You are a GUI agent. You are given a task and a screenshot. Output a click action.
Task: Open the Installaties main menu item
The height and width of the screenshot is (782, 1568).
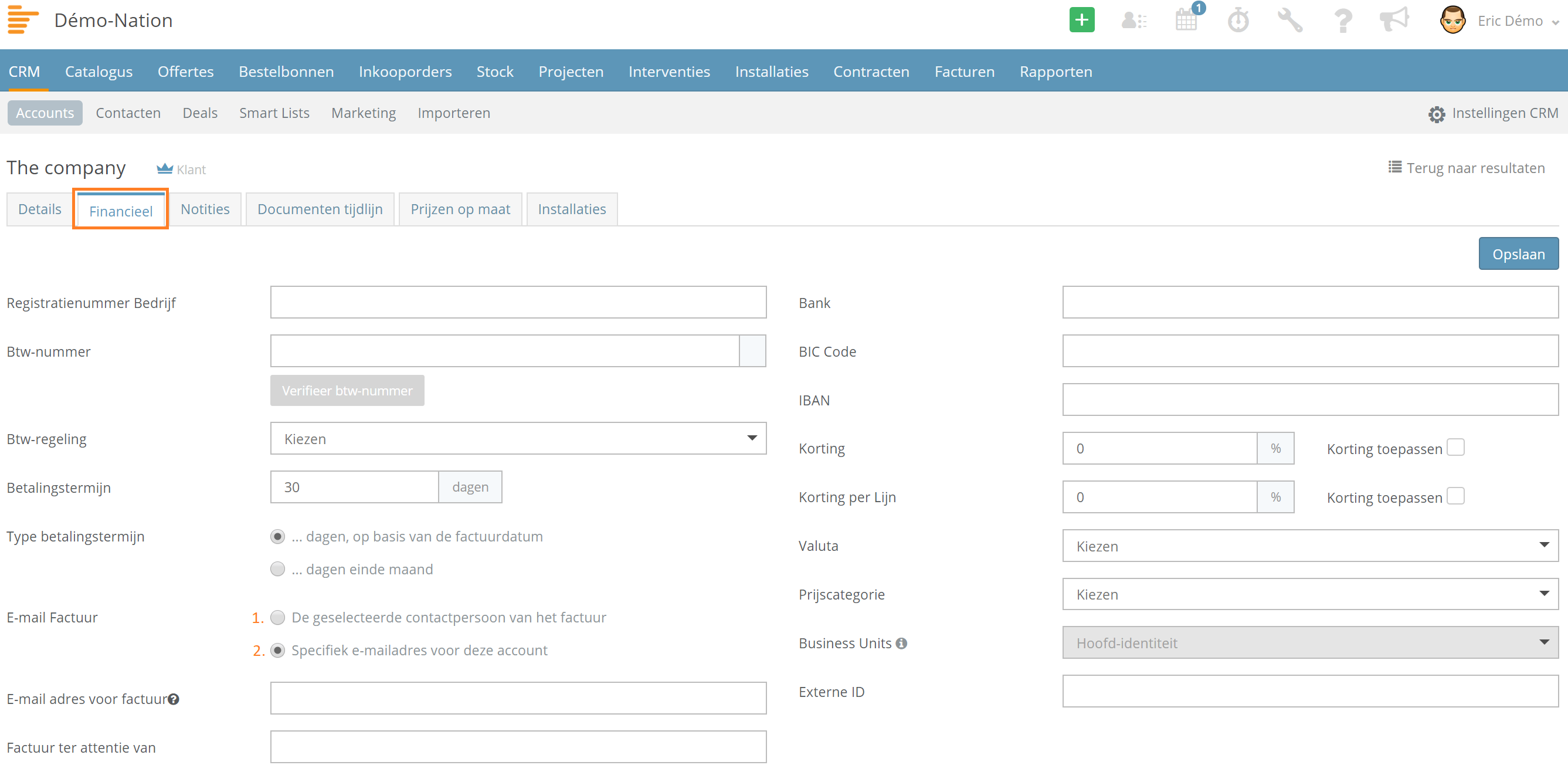point(771,71)
